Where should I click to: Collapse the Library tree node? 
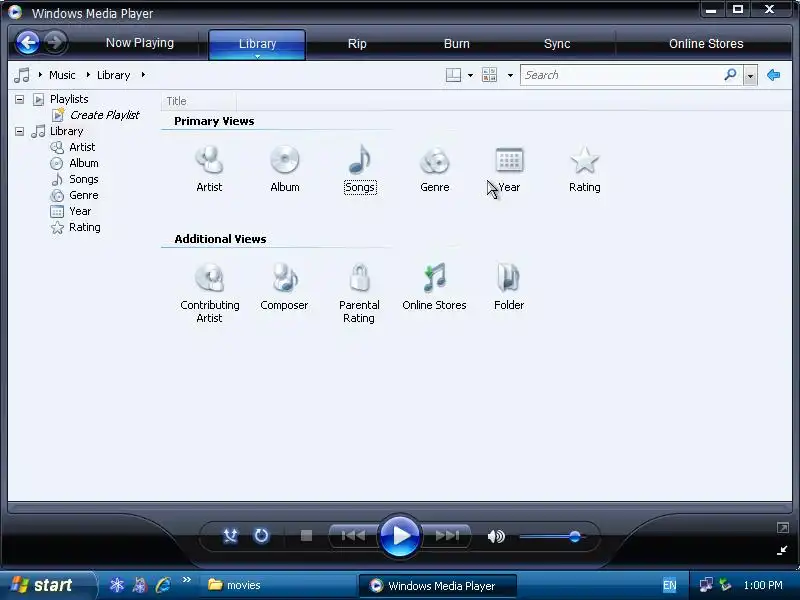[x=19, y=131]
